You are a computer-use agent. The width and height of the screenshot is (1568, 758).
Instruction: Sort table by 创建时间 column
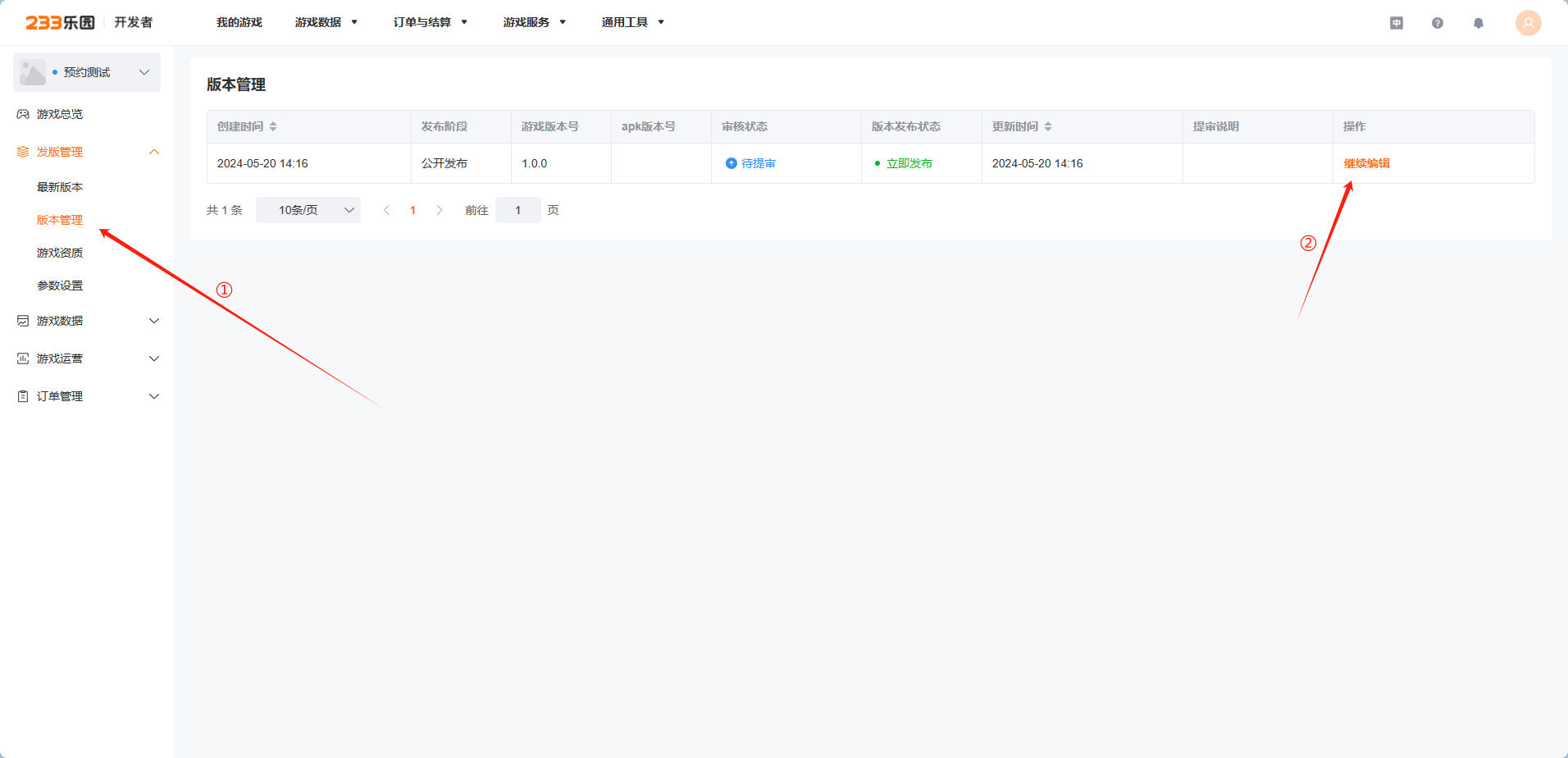pos(273,126)
